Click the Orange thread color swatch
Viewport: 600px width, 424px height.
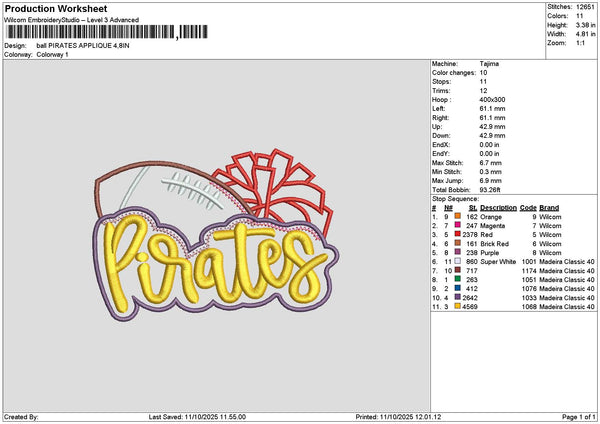[457, 216]
